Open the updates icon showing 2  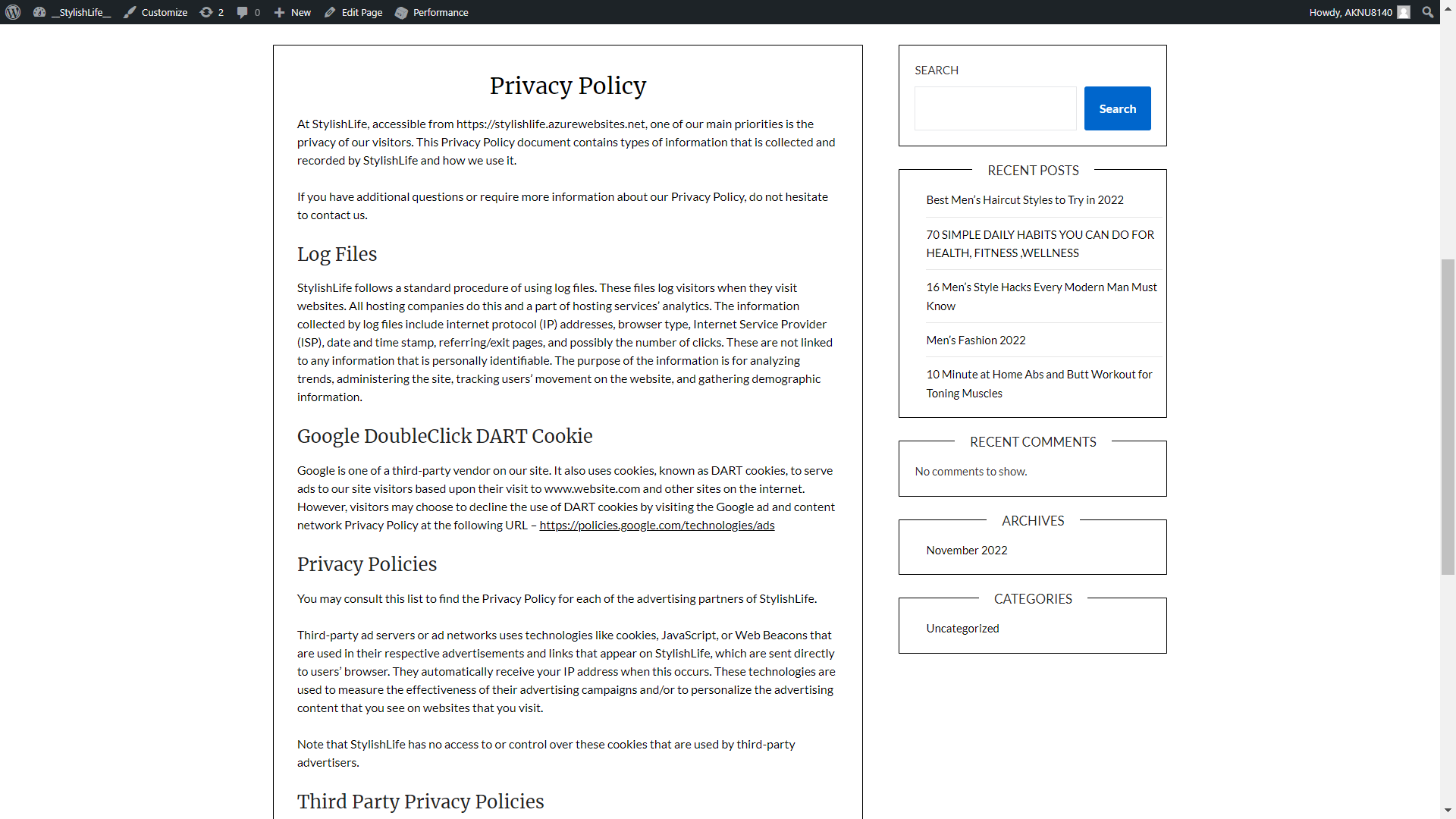206,12
